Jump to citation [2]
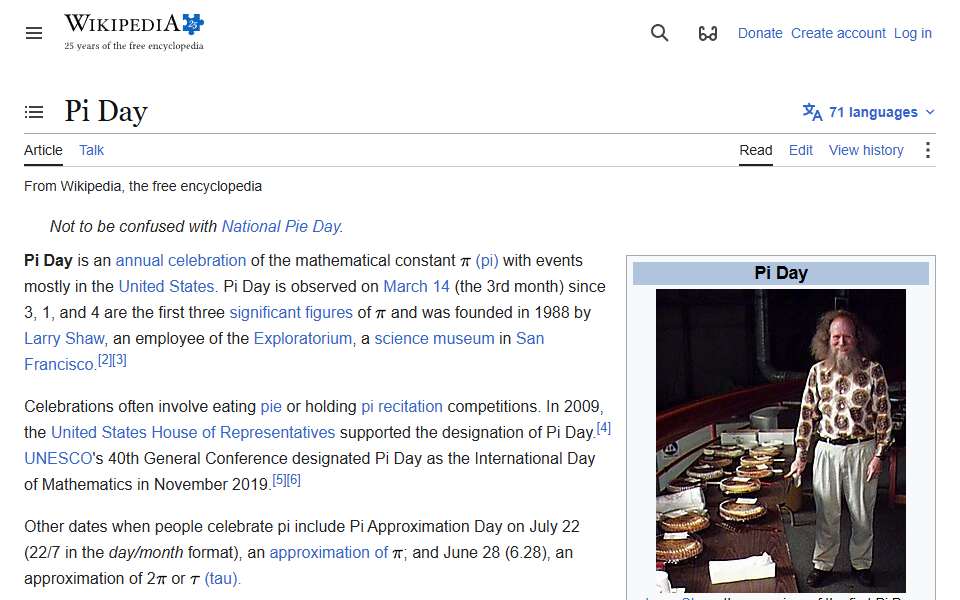The width and height of the screenshot is (960, 600). point(105,360)
